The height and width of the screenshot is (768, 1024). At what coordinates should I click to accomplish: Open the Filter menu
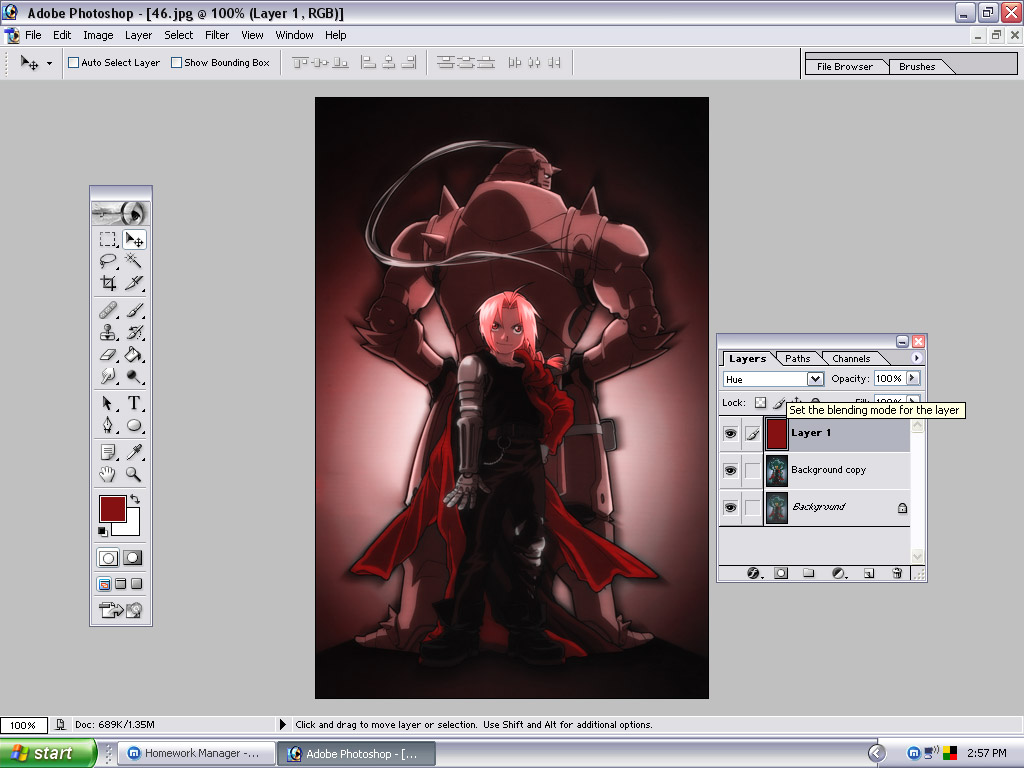[217, 35]
